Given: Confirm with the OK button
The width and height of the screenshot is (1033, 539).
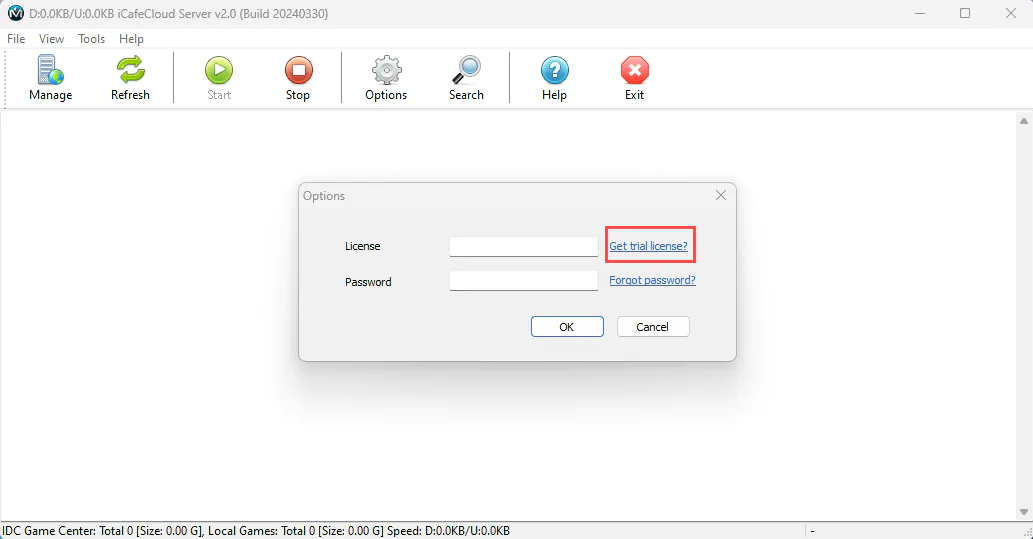Looking at the screenshot, I should pyautogui.click(x=567, y=327).
